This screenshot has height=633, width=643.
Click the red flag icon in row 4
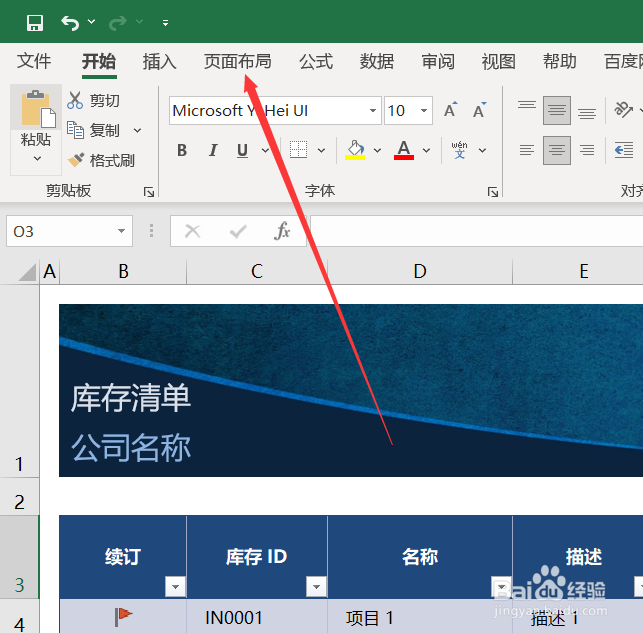coord(123,617)
